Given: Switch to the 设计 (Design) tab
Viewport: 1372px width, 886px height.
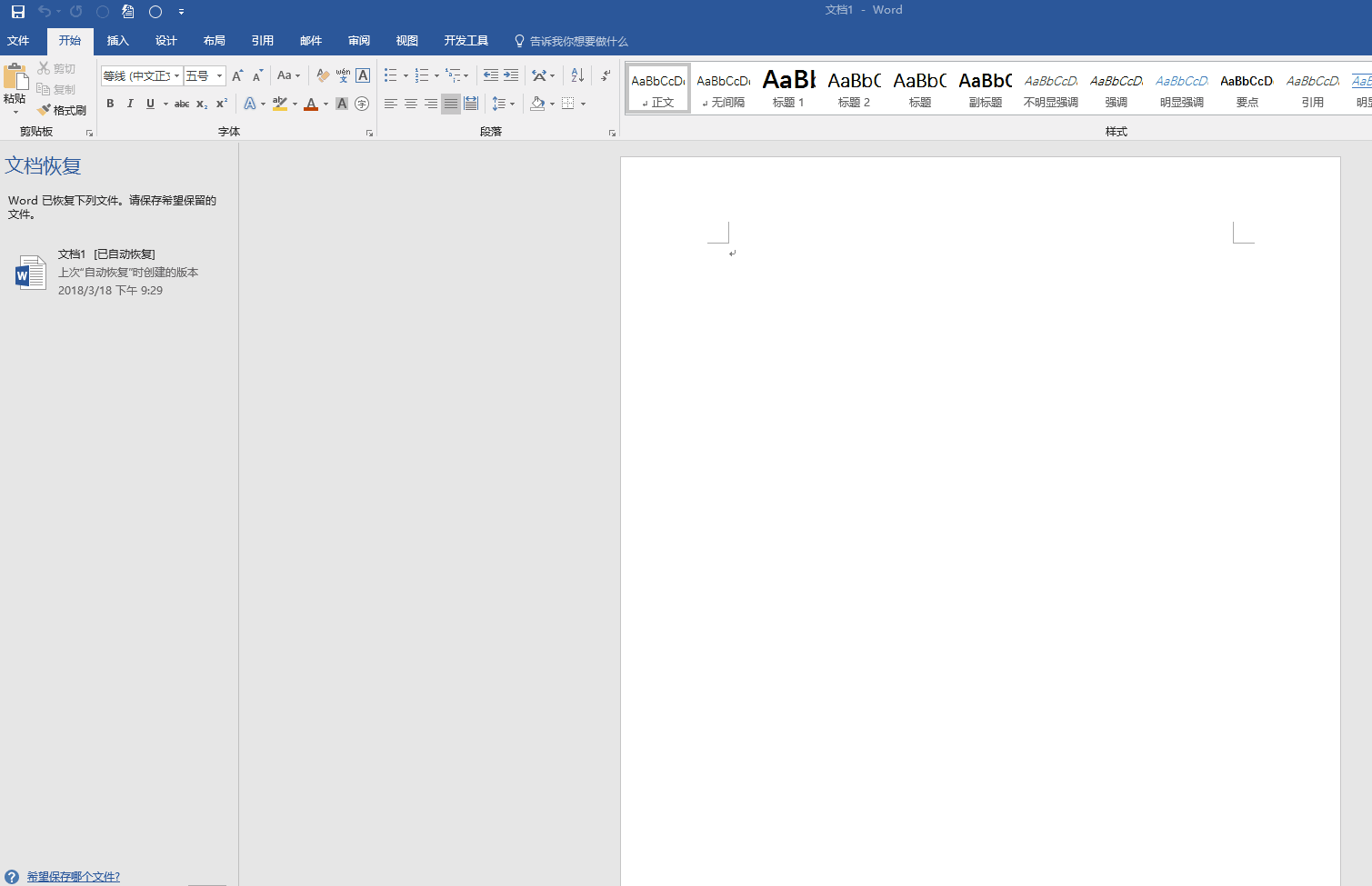Looking at the screenshot, I should (x=166, y=41).
